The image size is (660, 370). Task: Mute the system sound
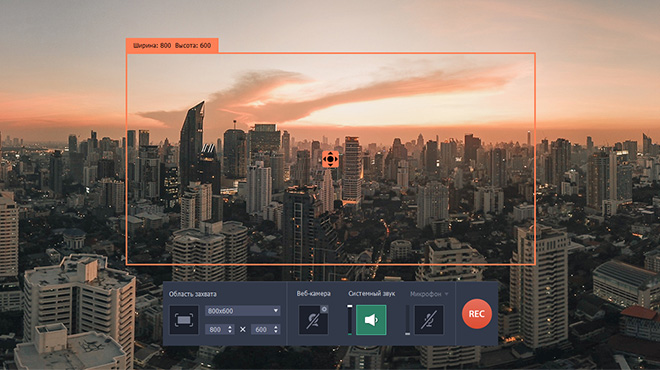pyautogui.click(x=371, y=320)
